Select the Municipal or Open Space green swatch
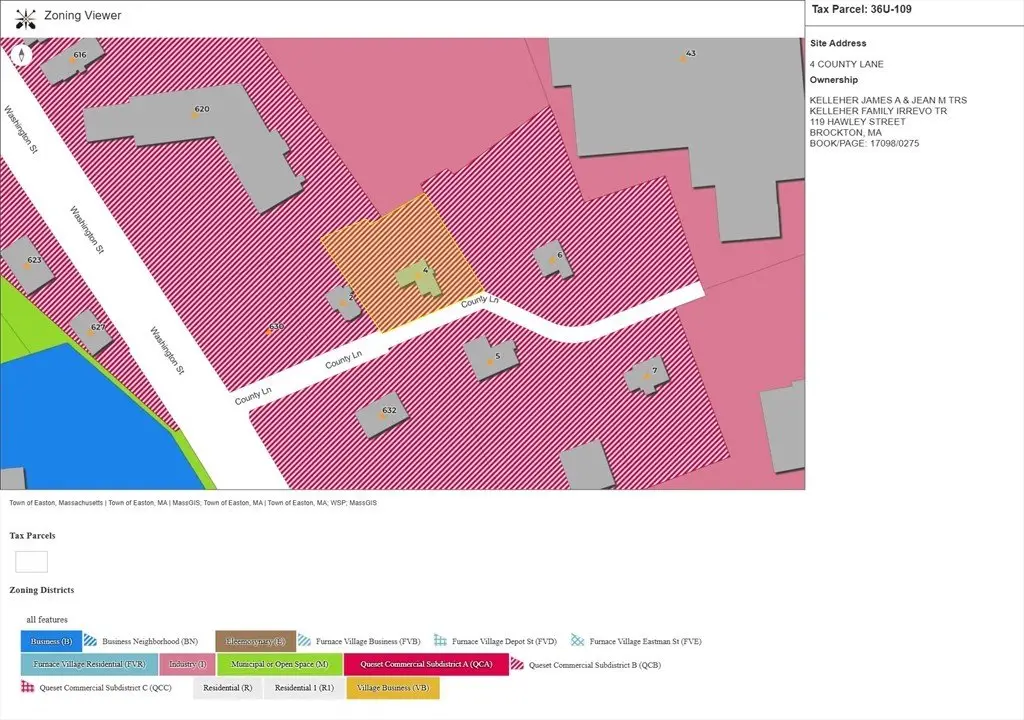 coord(279,664)
